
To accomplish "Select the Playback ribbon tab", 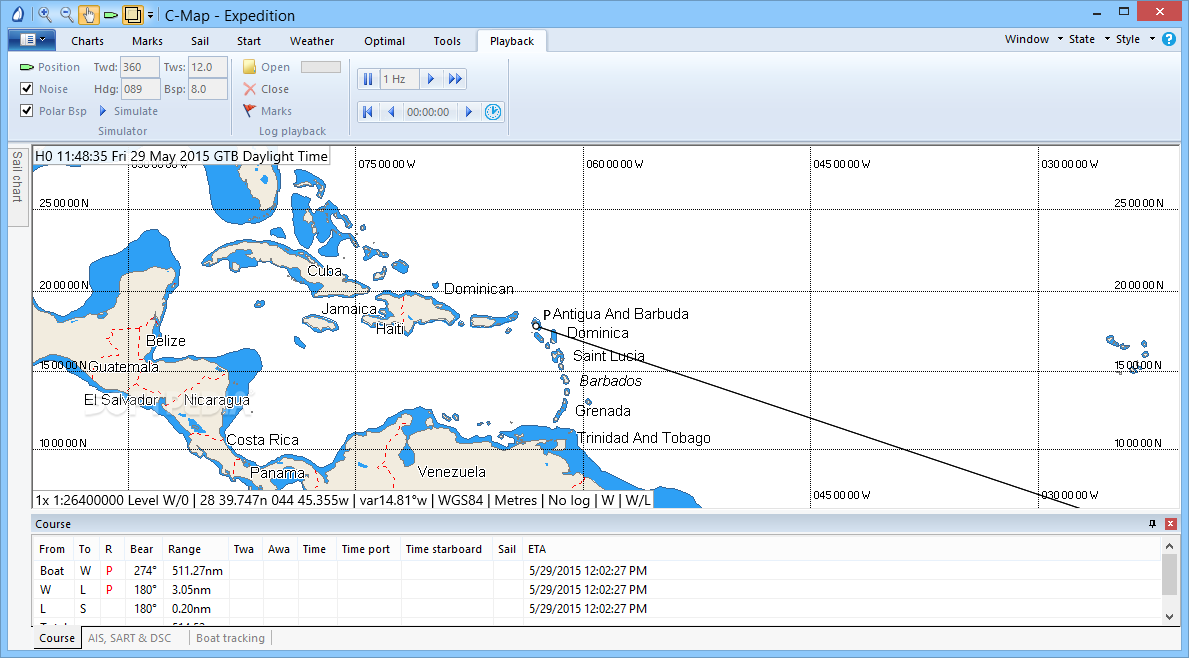I will coord(512,41).
